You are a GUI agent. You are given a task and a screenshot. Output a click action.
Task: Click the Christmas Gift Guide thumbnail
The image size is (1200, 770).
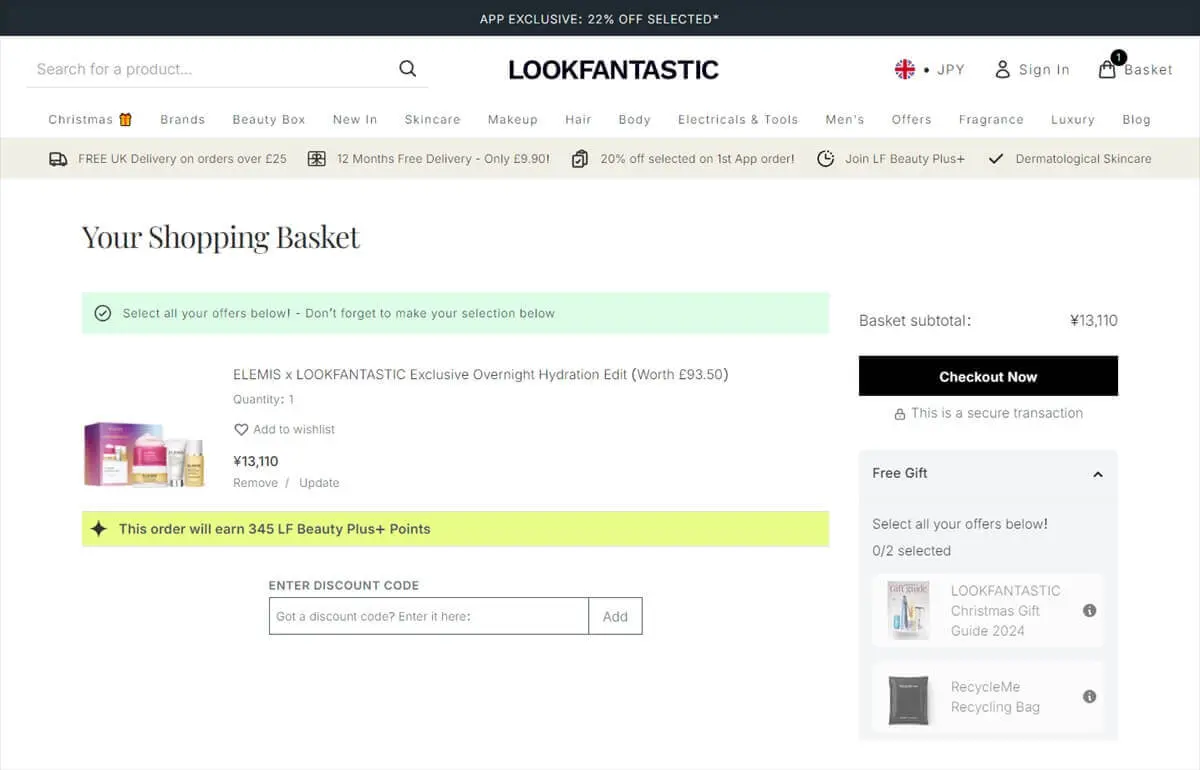[x=908, y=610]
